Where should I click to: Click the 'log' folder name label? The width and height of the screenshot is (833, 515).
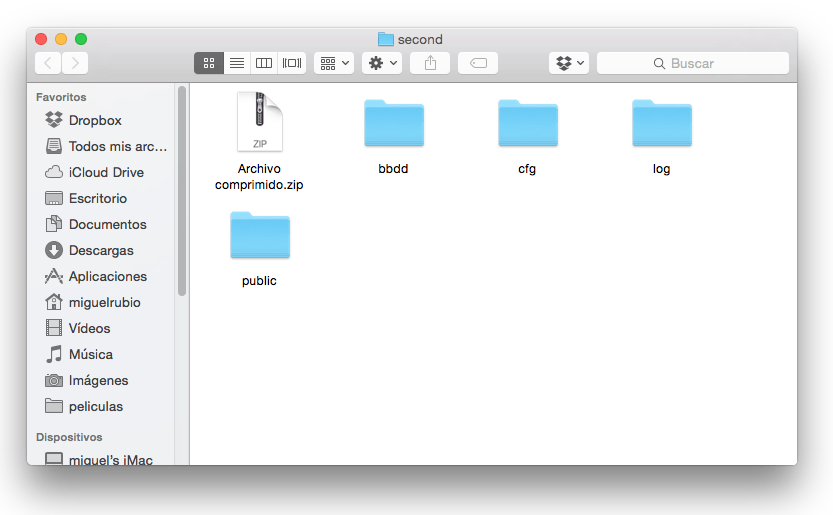coord(661,169)
